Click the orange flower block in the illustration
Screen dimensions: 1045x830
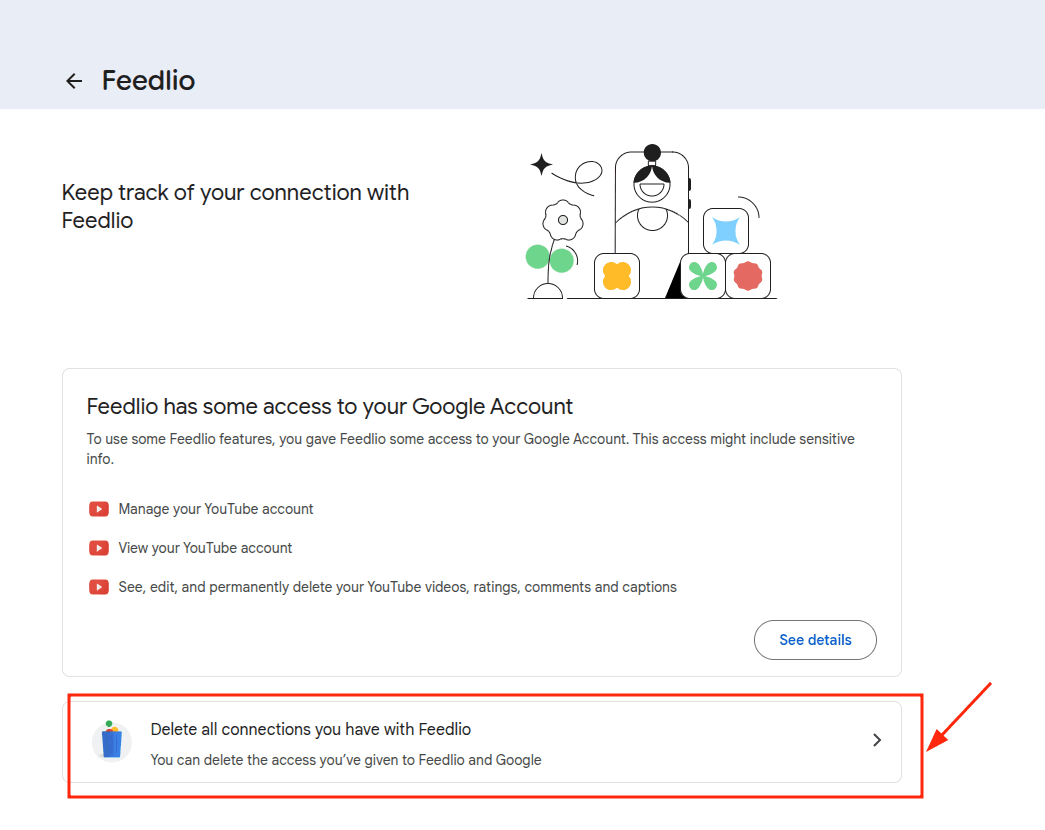(x=617, y=275)
